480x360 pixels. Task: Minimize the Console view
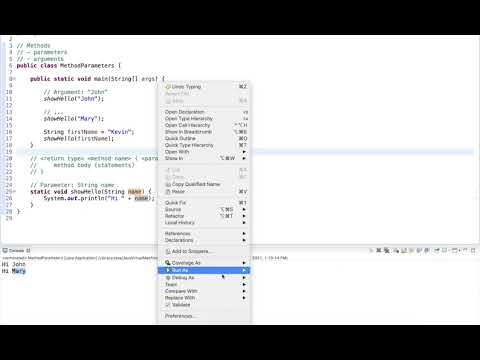pyautogui.click(x=466, y=250)
